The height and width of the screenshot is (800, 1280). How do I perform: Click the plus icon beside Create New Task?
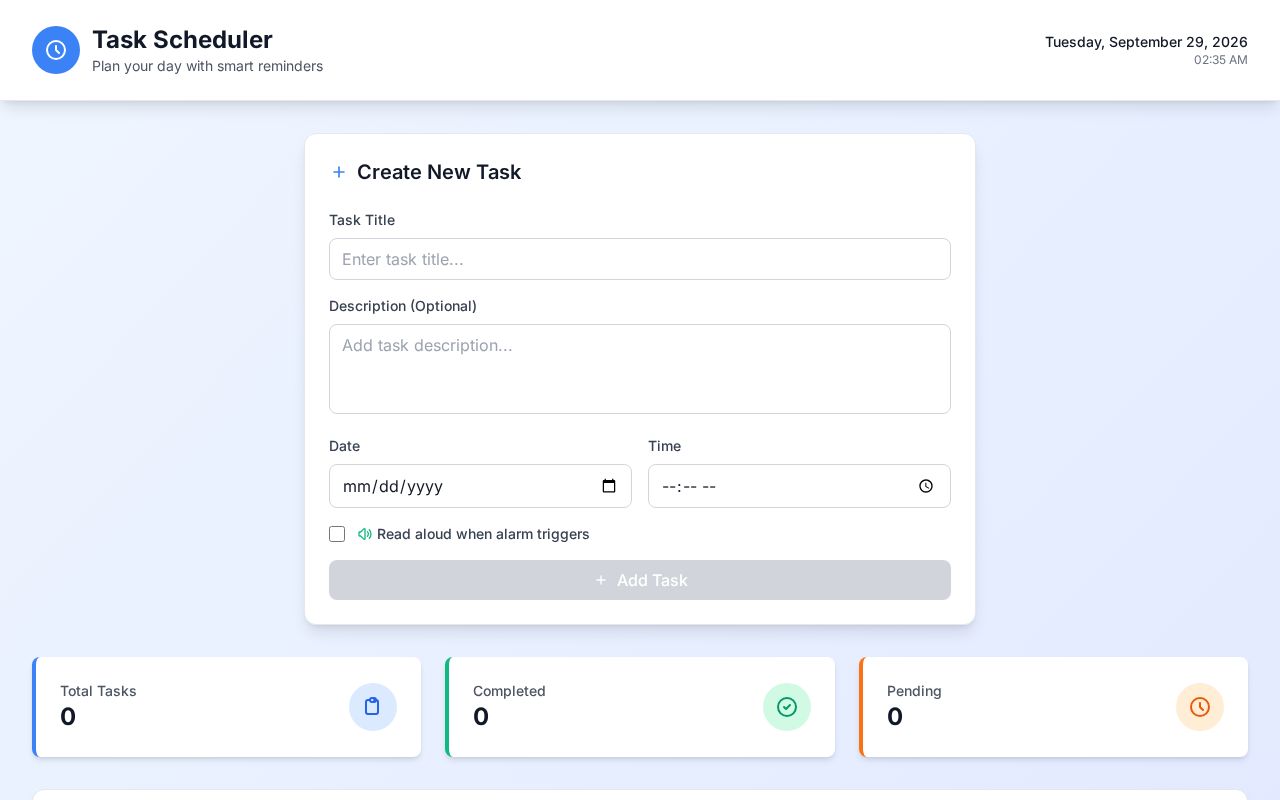339,172
